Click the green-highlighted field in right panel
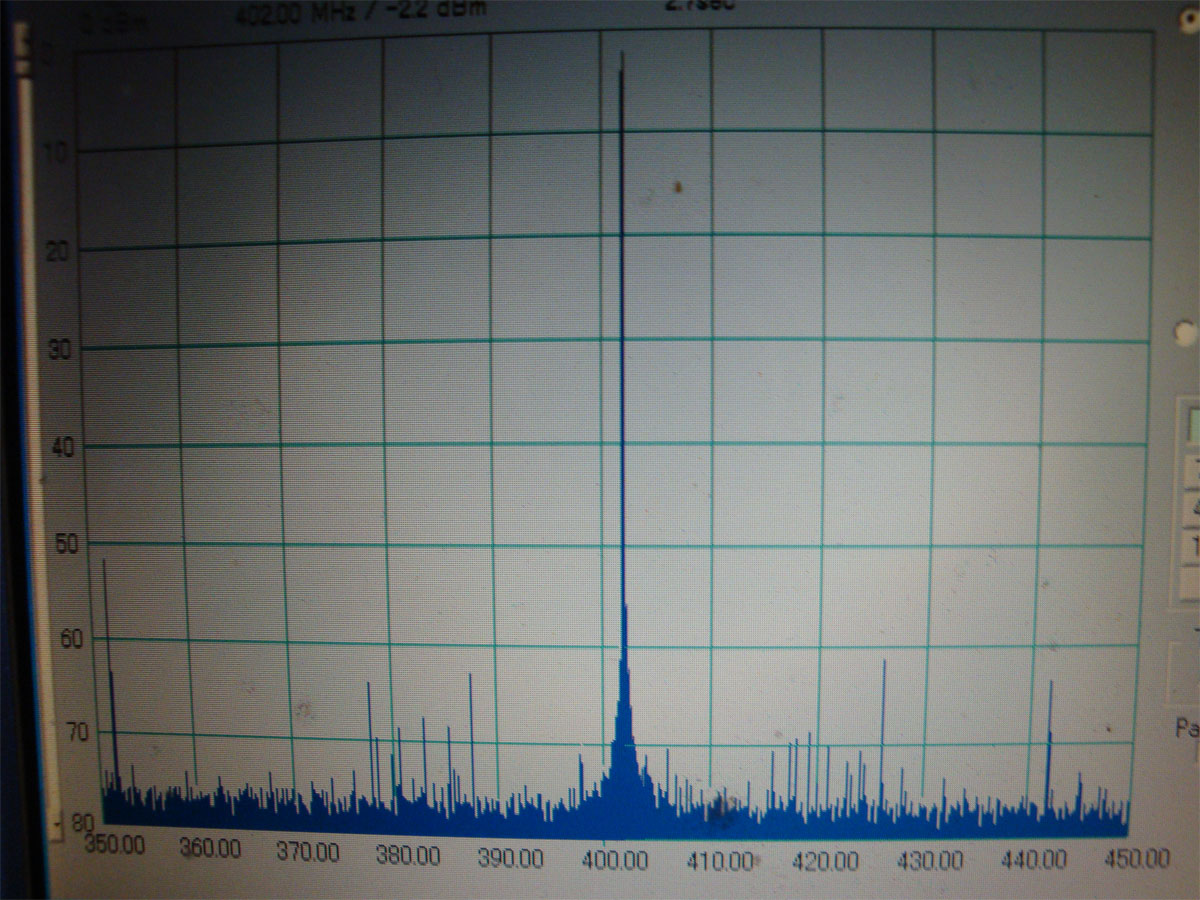 [x=1191, y=425]
